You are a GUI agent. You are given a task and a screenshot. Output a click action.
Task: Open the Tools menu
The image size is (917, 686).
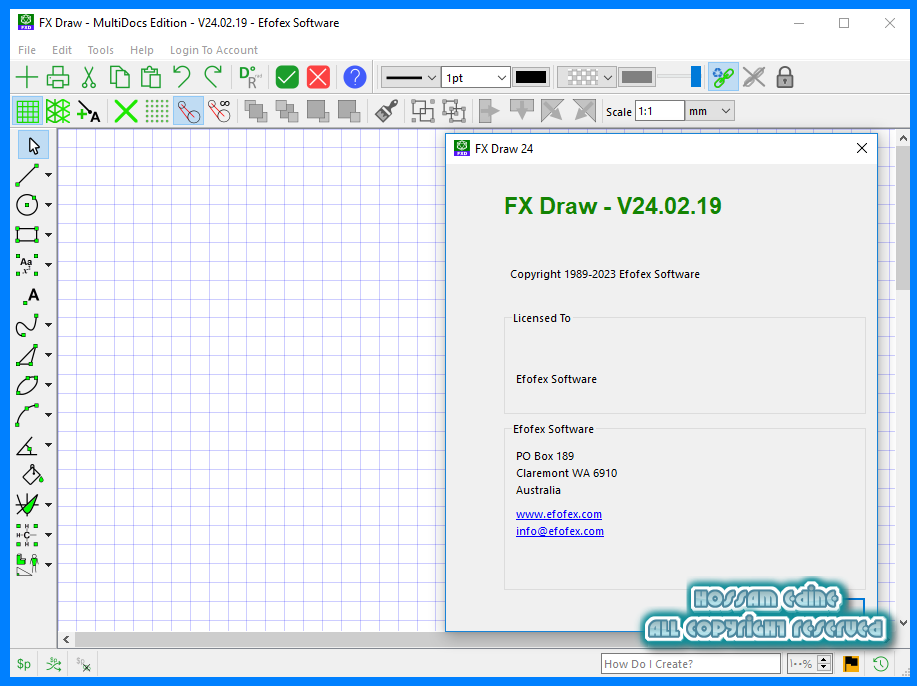click(x=101, y=50)
